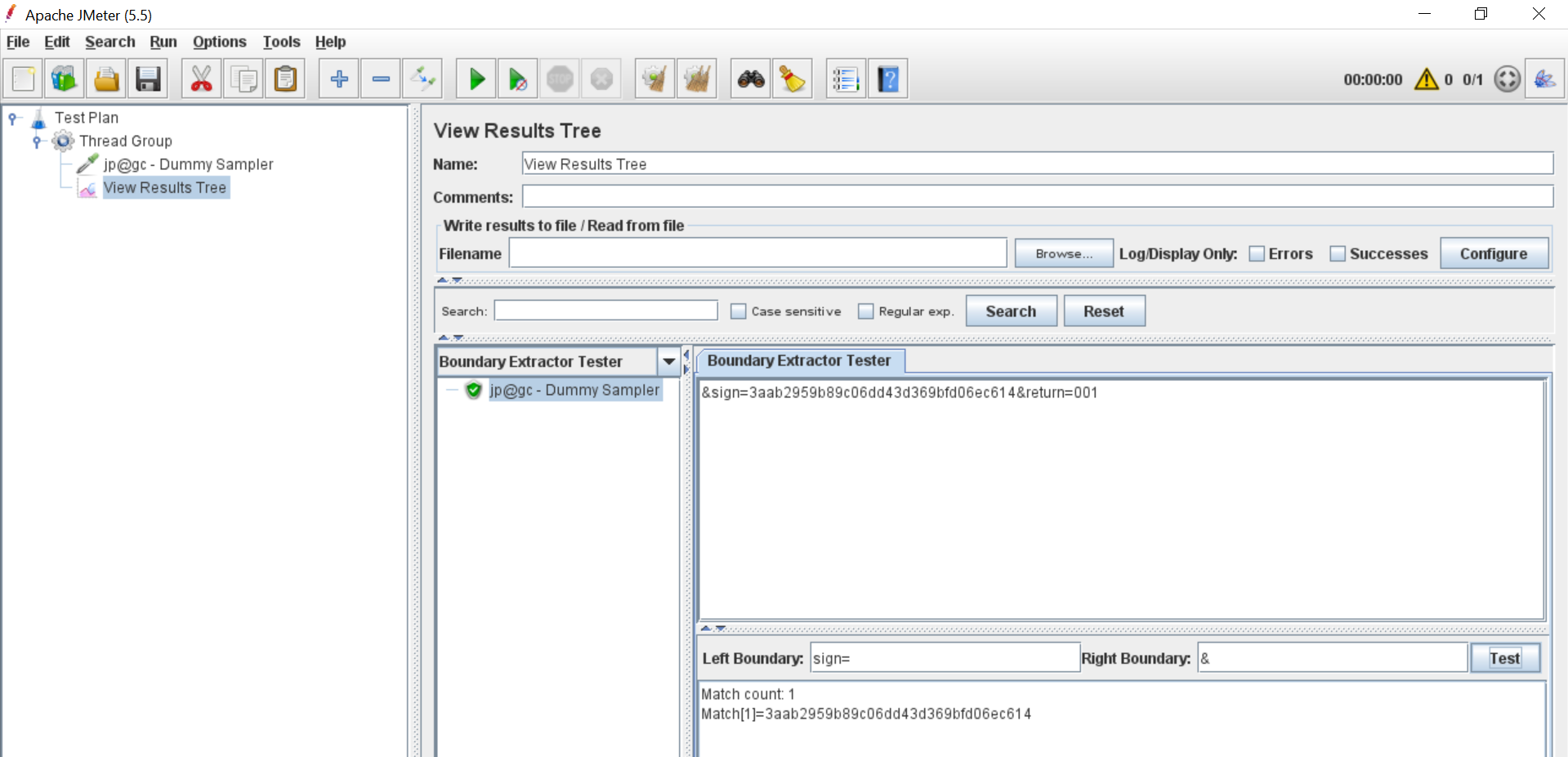Click the plugins manager feather icon
This screenshot has width=1568, height=757.
(1545, 79)
